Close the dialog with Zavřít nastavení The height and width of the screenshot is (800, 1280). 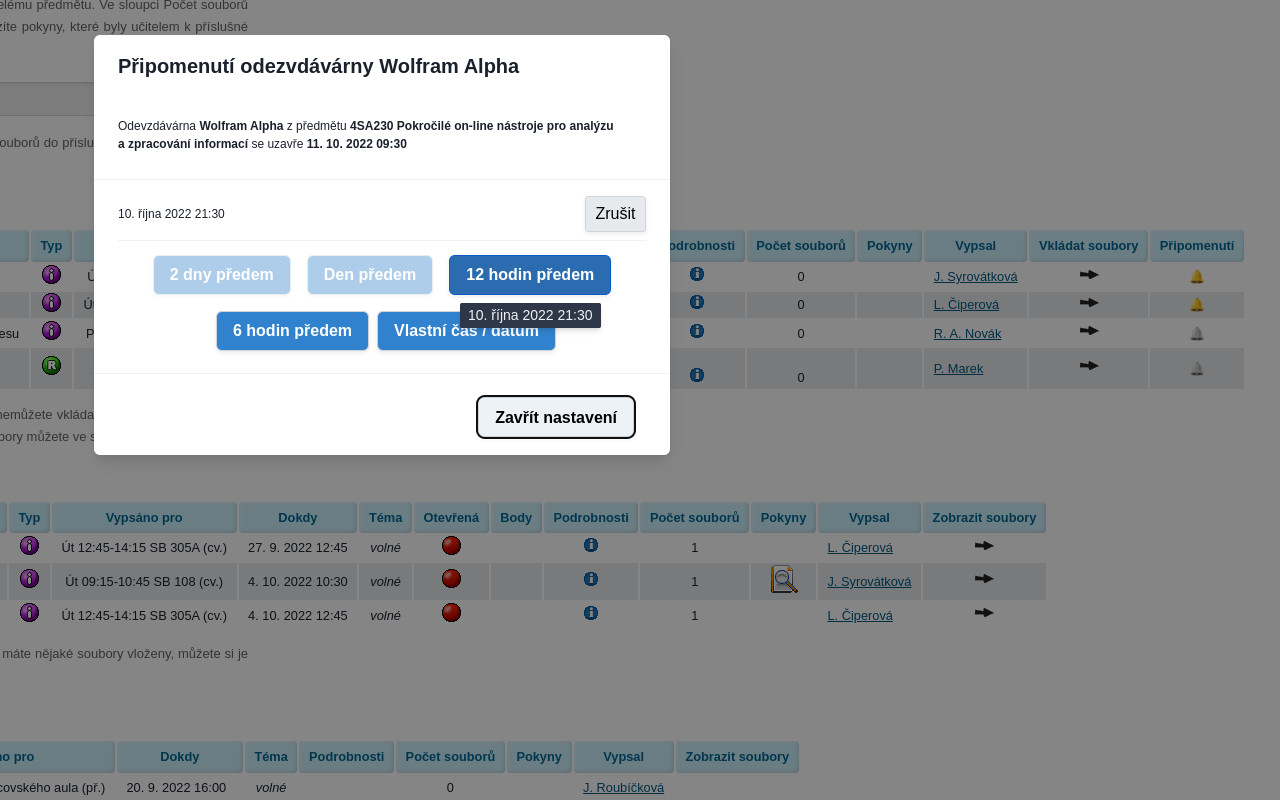tap(556, 417)
